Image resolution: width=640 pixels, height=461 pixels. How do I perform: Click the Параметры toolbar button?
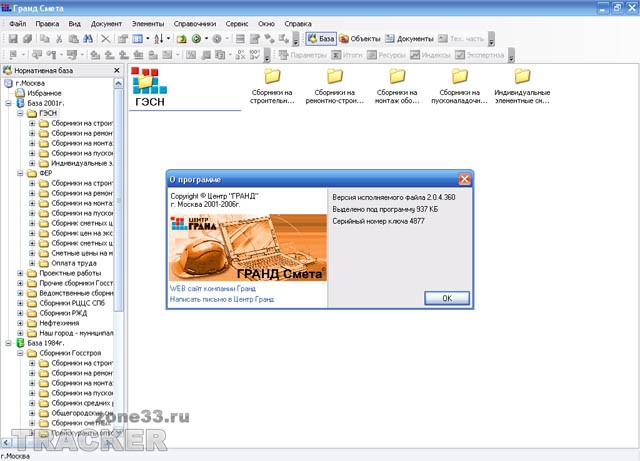pyautogui.click(x=302, y=55)
